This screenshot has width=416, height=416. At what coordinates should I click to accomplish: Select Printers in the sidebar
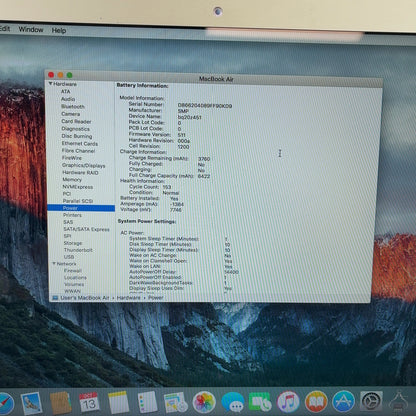[72, 215]
